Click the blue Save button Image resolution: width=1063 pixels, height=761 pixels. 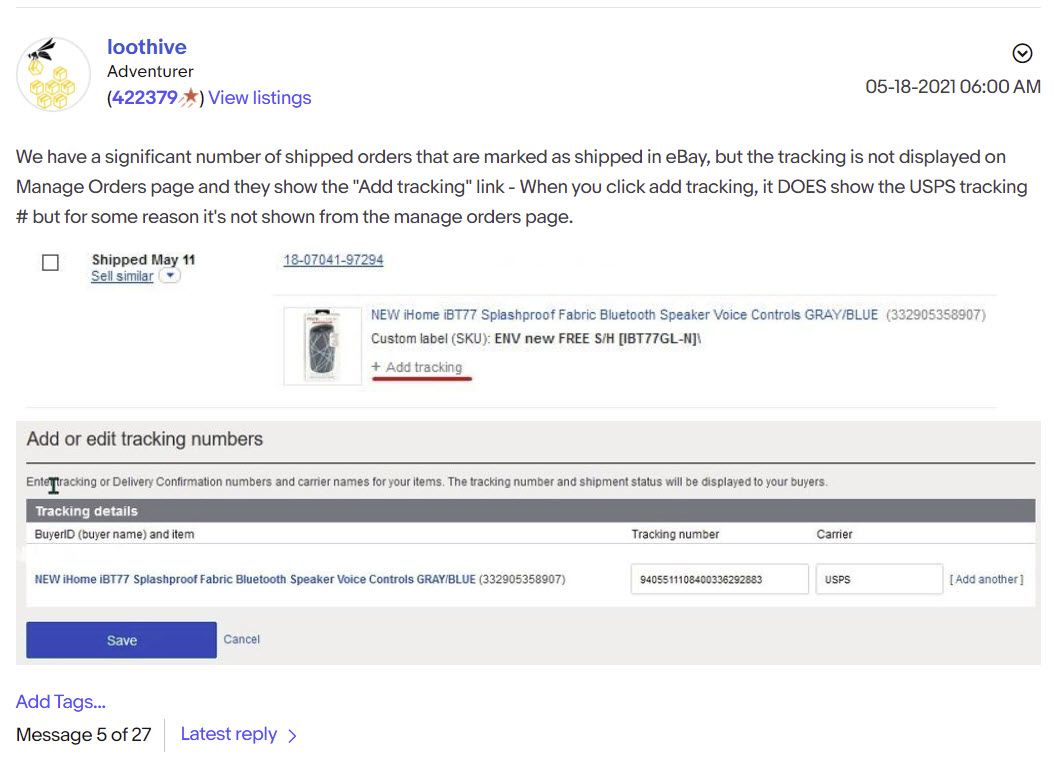pyautogui.click(x=121, y=640)
